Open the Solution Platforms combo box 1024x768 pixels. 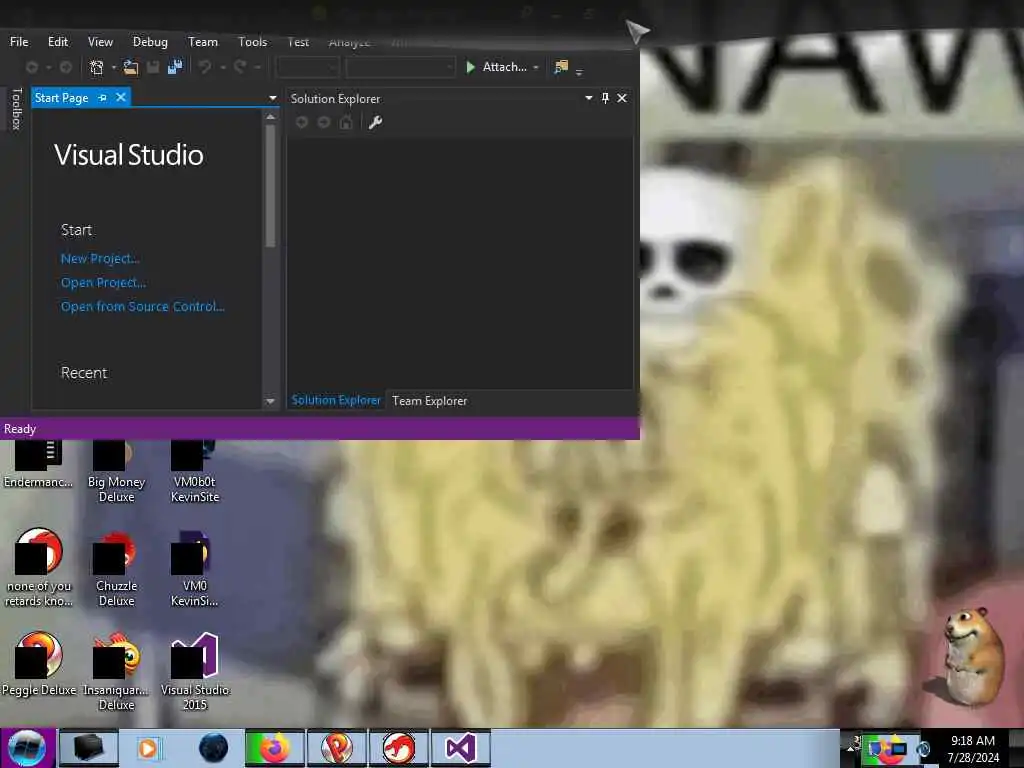(x=400, y=67)
